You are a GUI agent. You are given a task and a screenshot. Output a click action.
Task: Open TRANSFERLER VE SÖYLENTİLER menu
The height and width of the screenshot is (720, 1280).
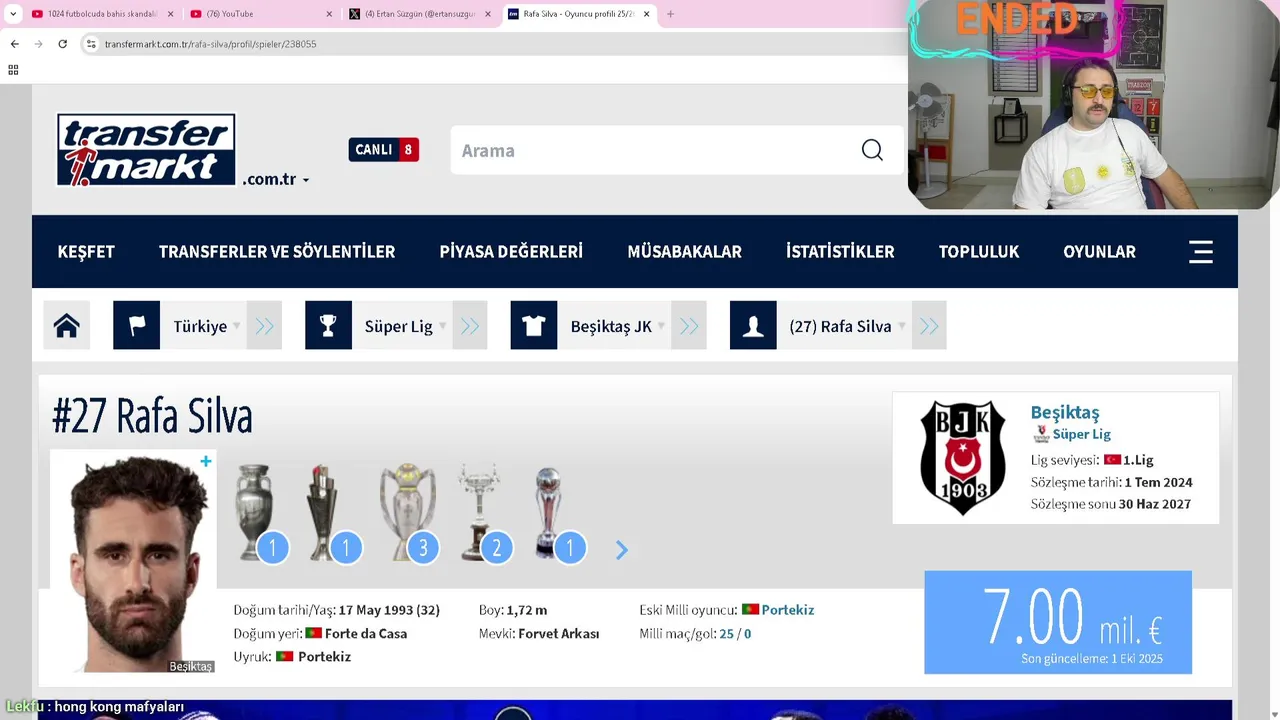[x=277, y=252]
